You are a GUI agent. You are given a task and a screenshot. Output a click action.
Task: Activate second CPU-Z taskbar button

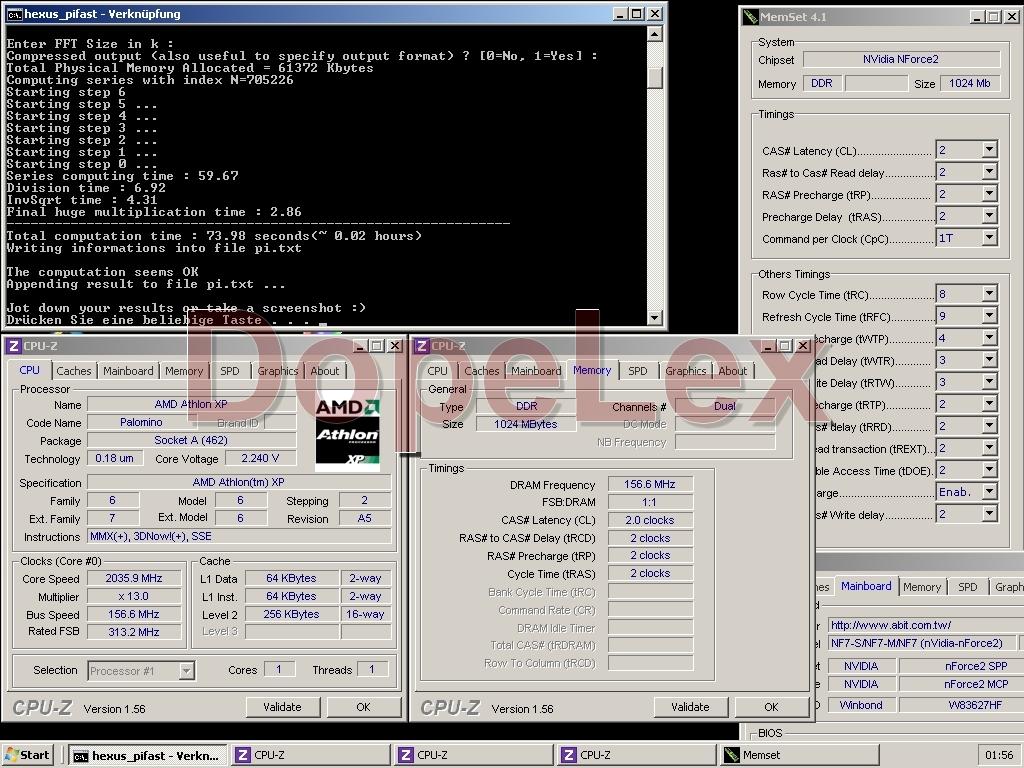pyautogui.click(x=474, y=756)
